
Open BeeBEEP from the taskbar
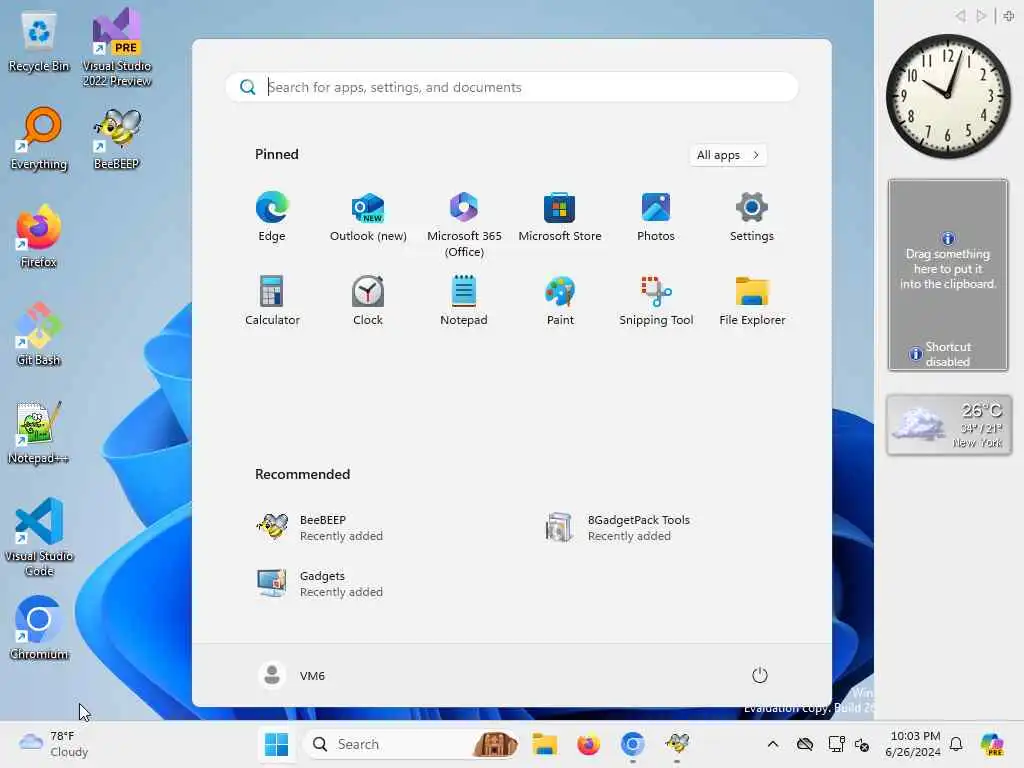pyautogui.click(x=677, y=744)
